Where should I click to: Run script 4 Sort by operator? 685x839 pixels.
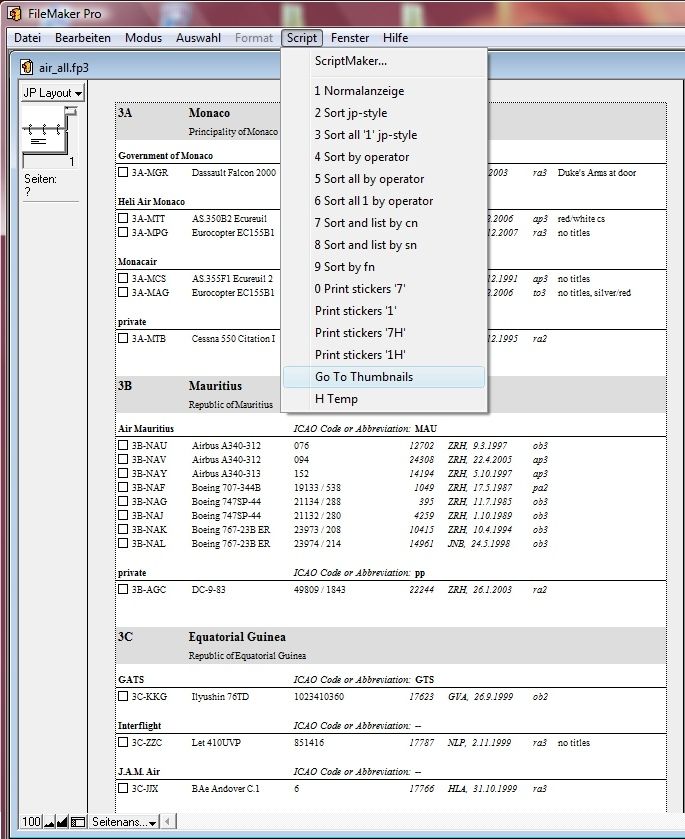pos(384,157)
